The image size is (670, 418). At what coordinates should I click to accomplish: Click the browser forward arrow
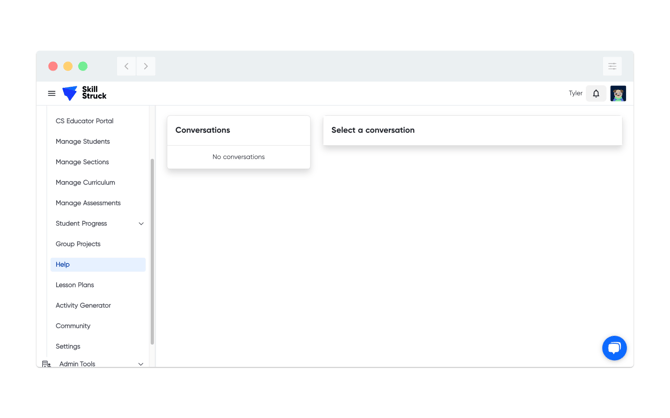(146, 66)
